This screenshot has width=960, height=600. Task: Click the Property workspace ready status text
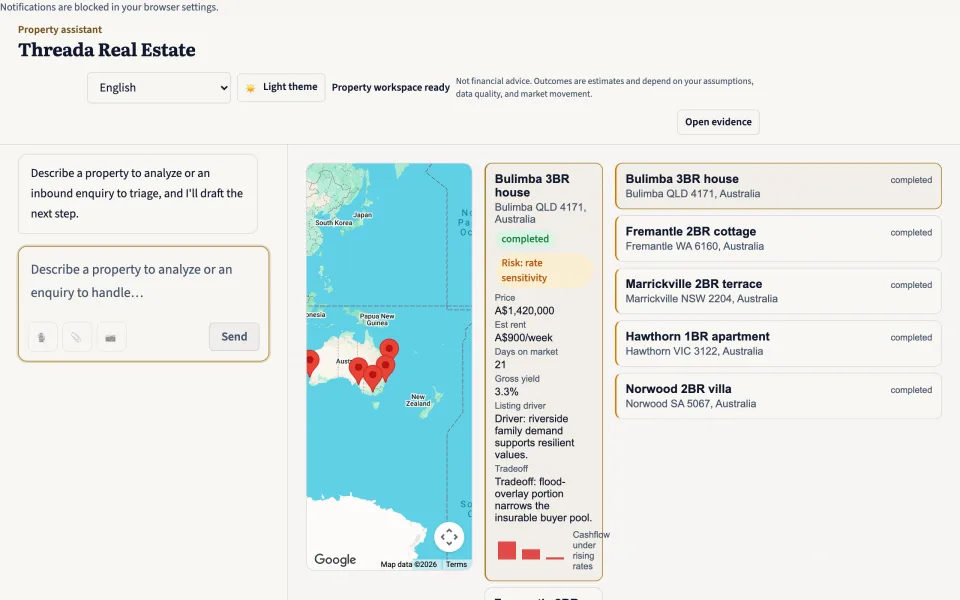pos(391,88)
